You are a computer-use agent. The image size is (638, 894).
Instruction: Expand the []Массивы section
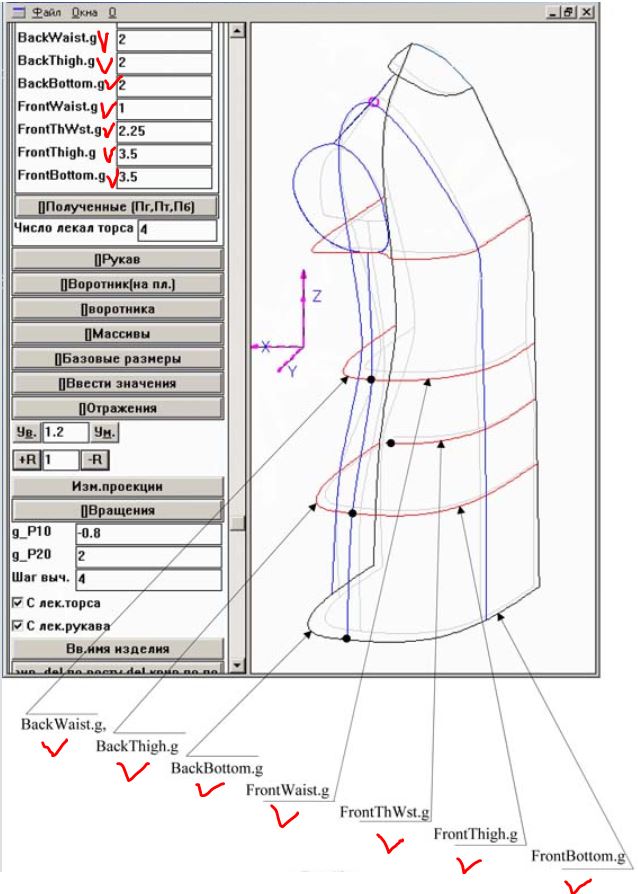(117, 334)
